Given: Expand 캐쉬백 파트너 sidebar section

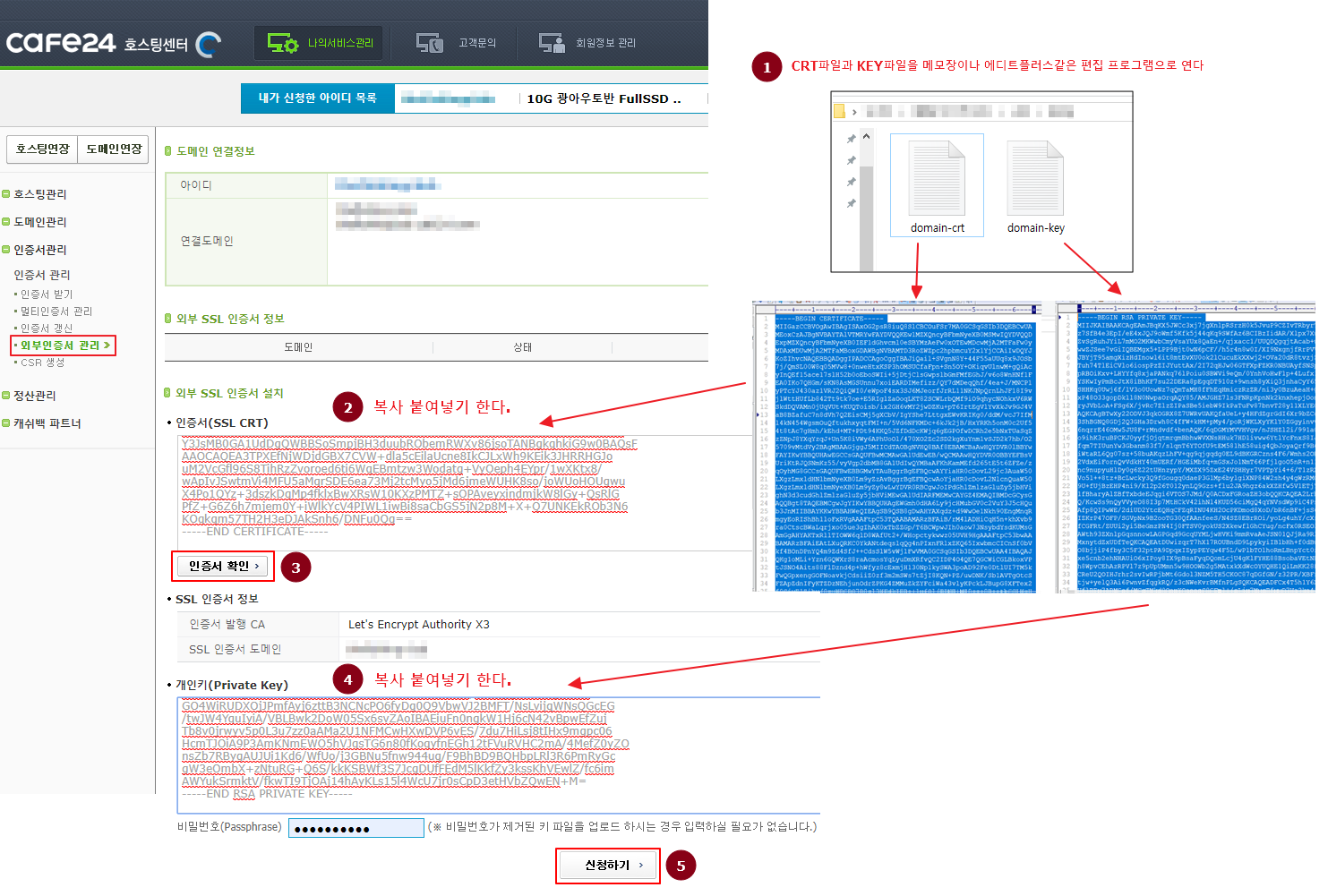Looking at the screenshot, I should point(47,423).
